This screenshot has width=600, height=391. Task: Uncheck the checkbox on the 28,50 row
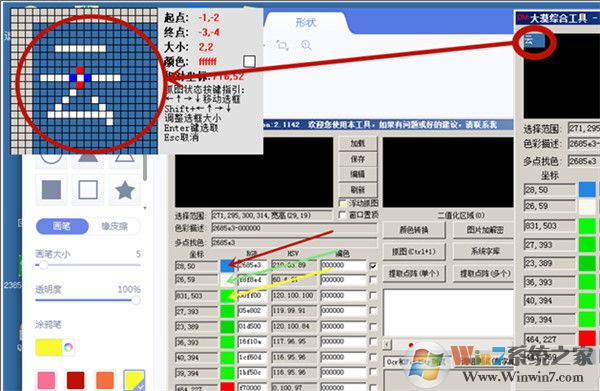click(x=373, y=266)
